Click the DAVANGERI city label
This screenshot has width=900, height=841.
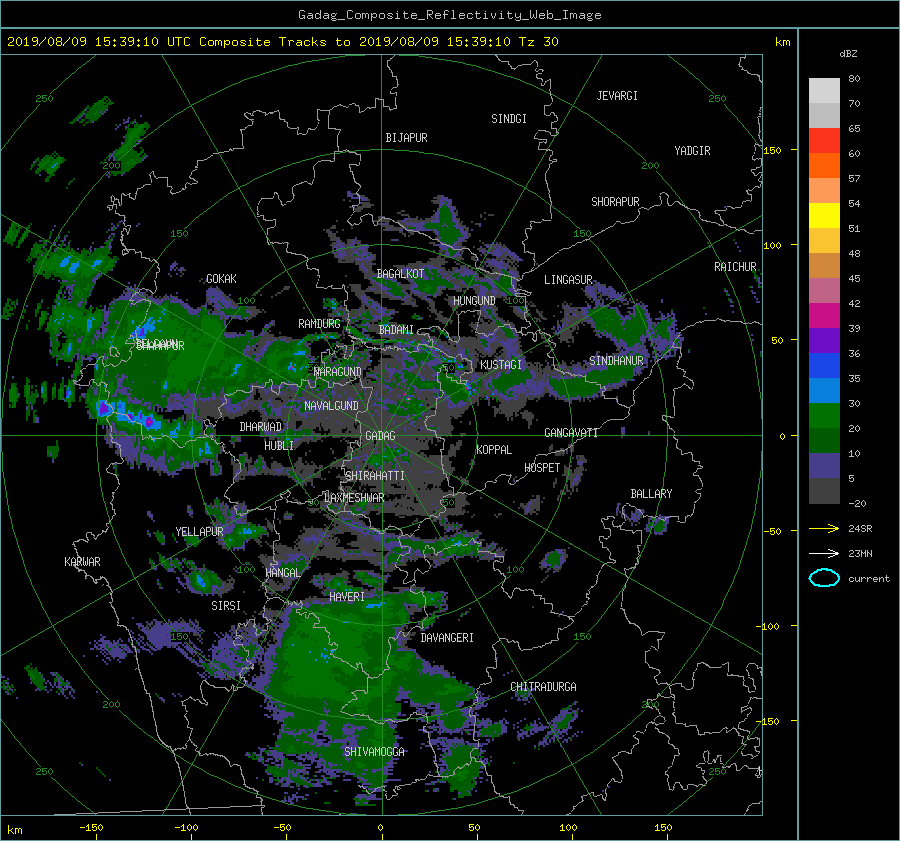pos(447,638)
